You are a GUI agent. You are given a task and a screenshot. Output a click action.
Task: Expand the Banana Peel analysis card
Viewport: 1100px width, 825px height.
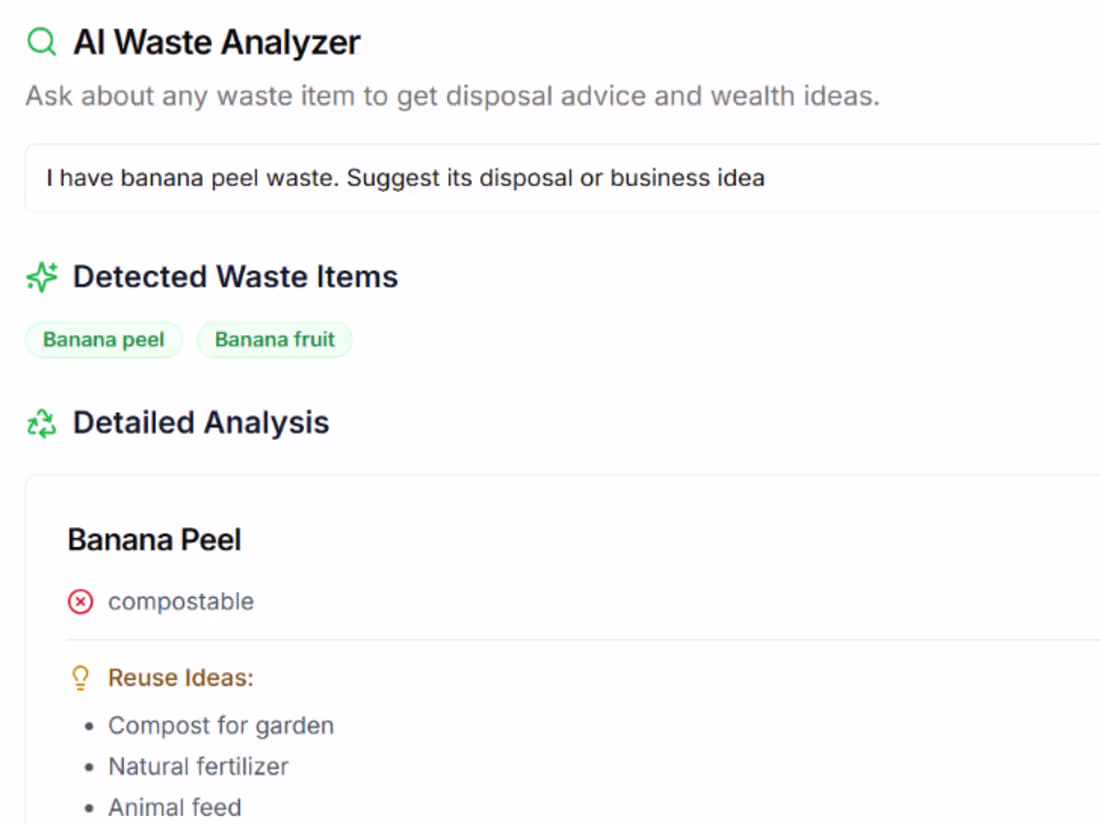(x=154, y=539)
